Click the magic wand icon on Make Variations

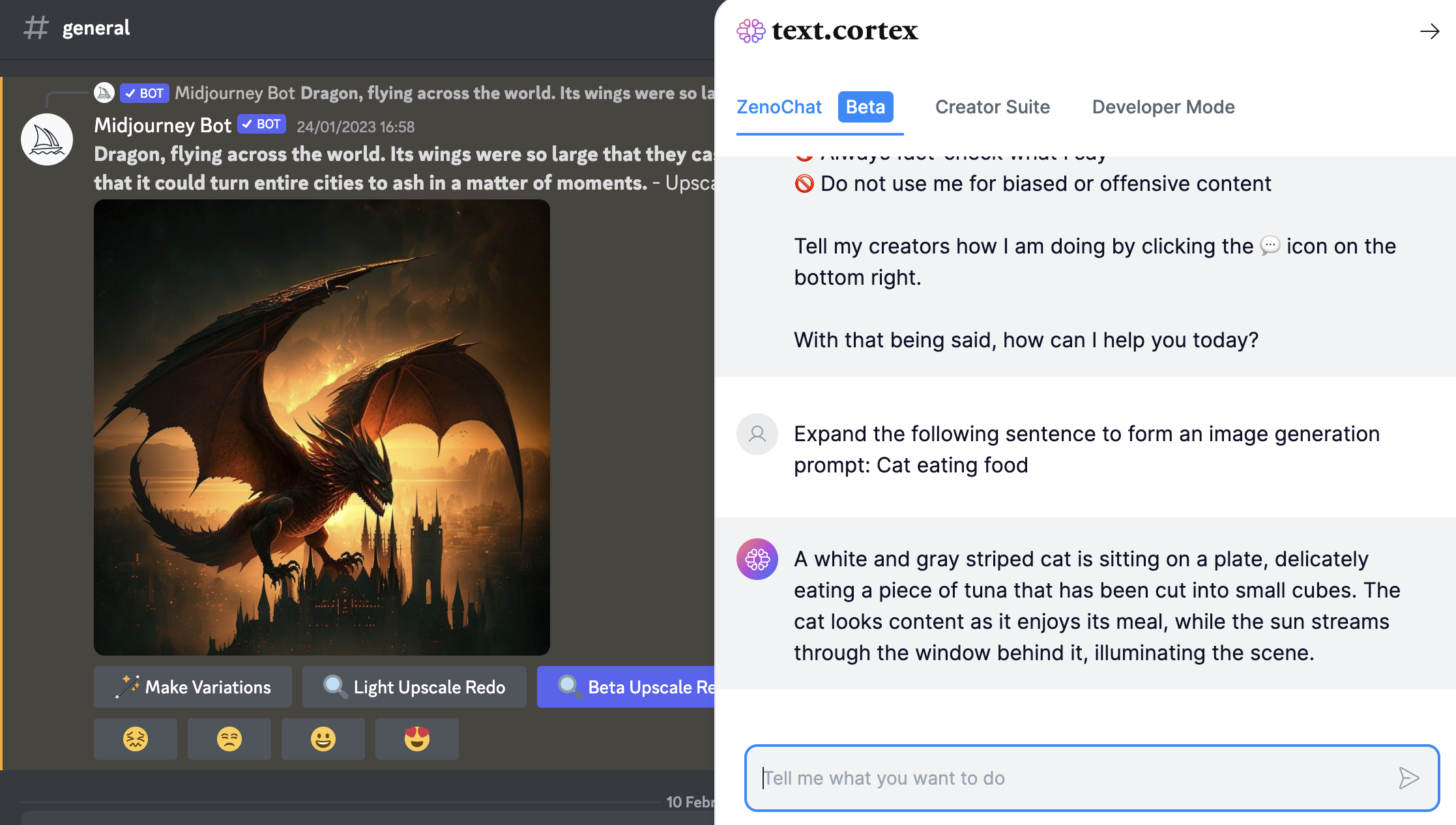coord(128,686)
